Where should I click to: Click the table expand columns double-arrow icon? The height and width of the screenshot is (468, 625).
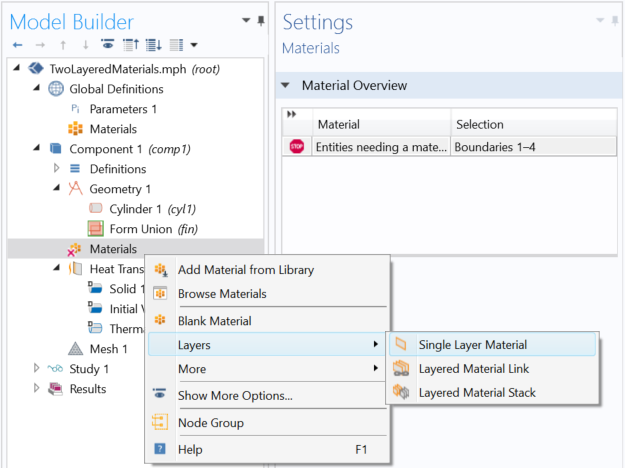[x=292, y=114]
